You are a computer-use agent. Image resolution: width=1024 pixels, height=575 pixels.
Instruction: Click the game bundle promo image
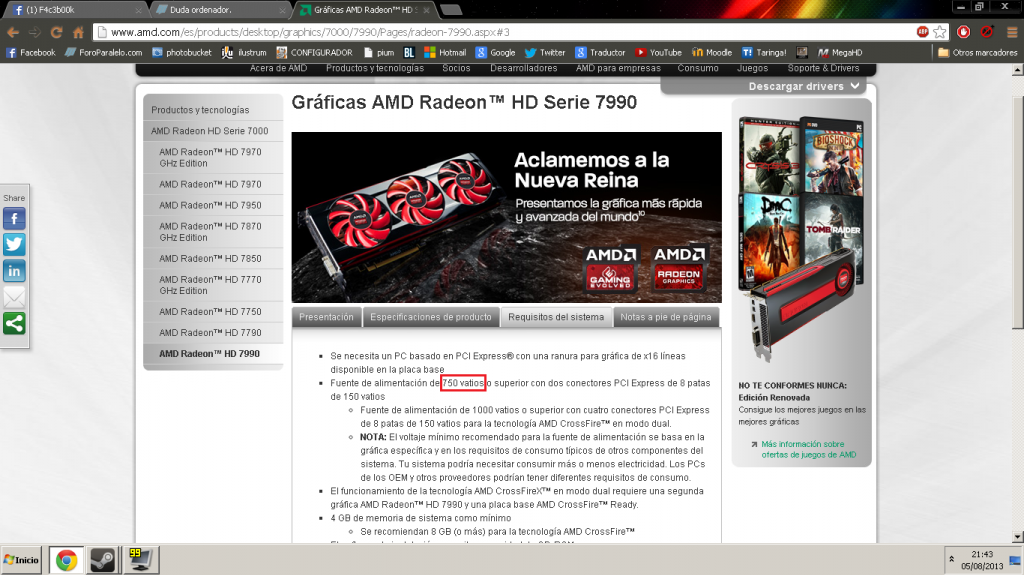pos(801,238)
